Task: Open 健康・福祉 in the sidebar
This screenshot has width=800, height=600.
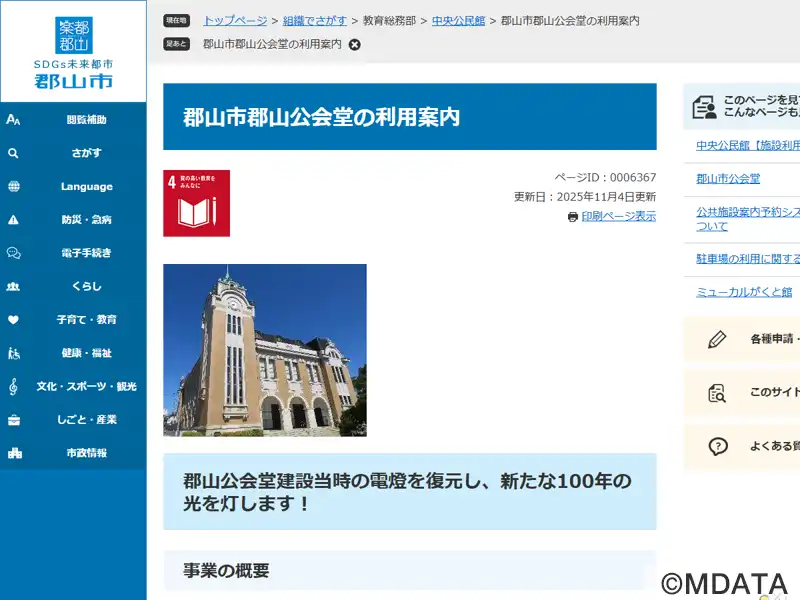Action: tap(73, 353)
